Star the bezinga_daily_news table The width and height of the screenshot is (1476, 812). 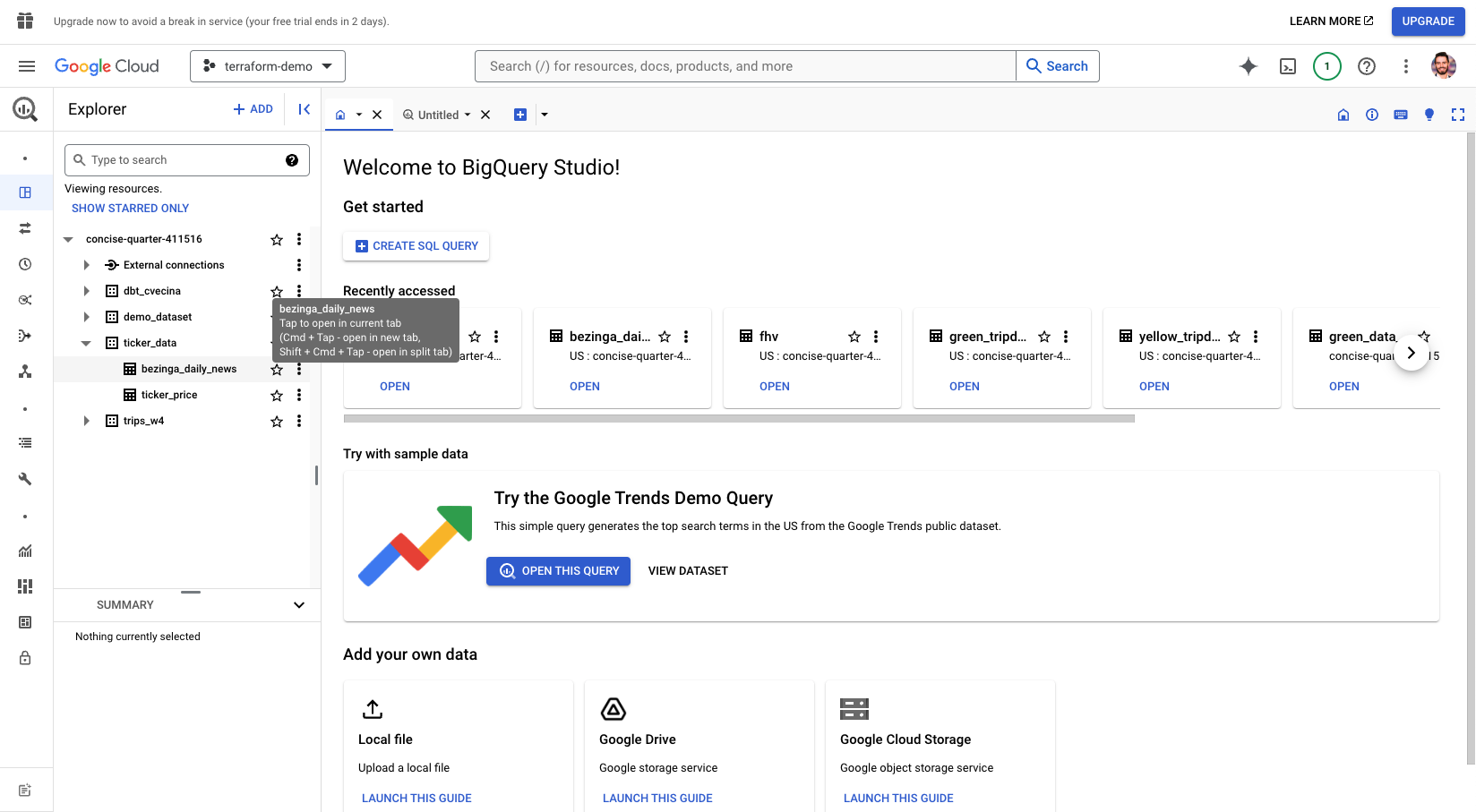277,370
